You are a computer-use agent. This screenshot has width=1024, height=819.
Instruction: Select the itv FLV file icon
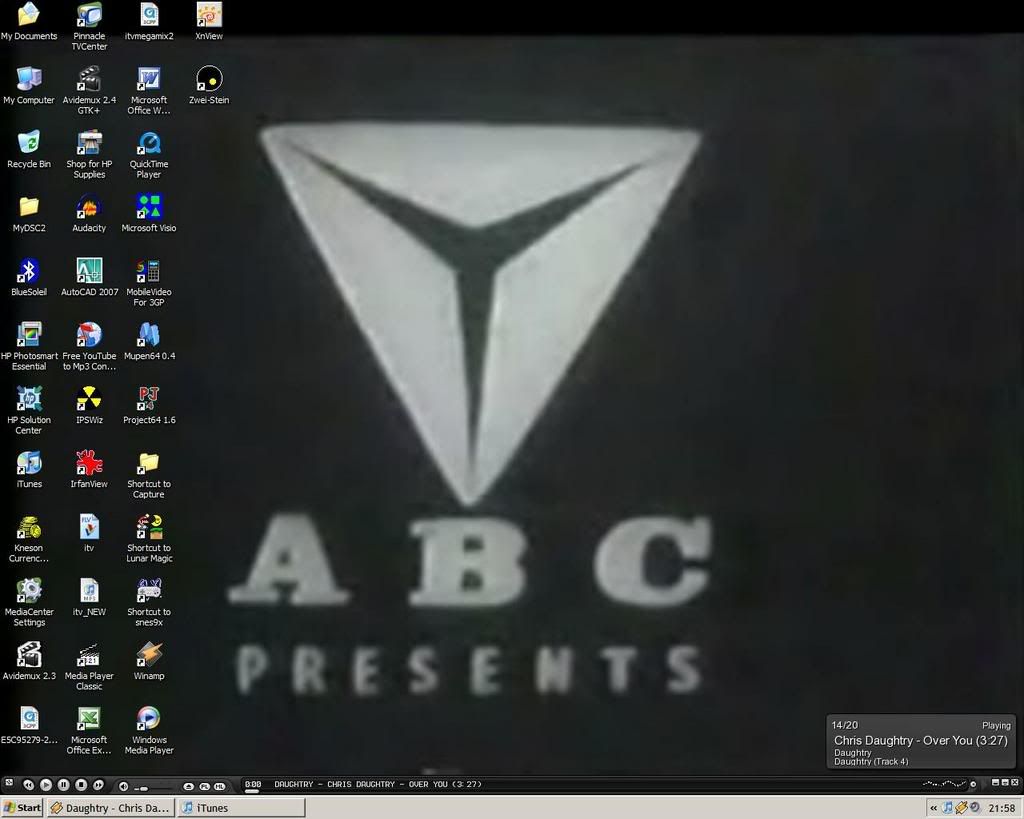pos(89,533)
